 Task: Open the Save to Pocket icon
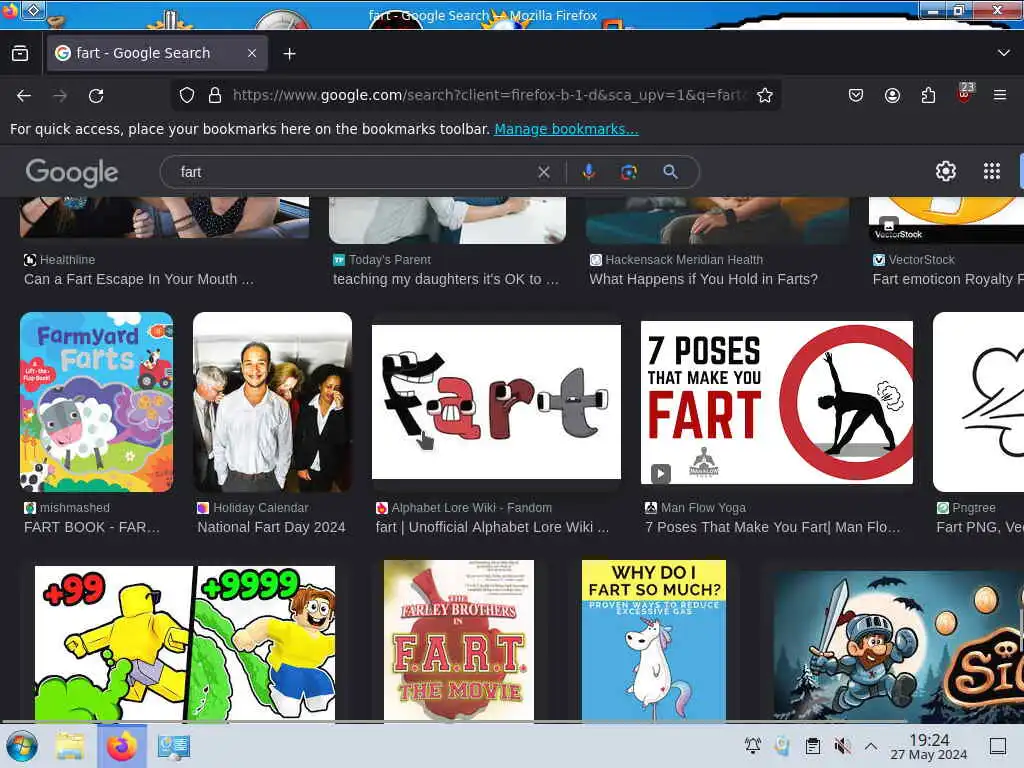tap(856, 95)
